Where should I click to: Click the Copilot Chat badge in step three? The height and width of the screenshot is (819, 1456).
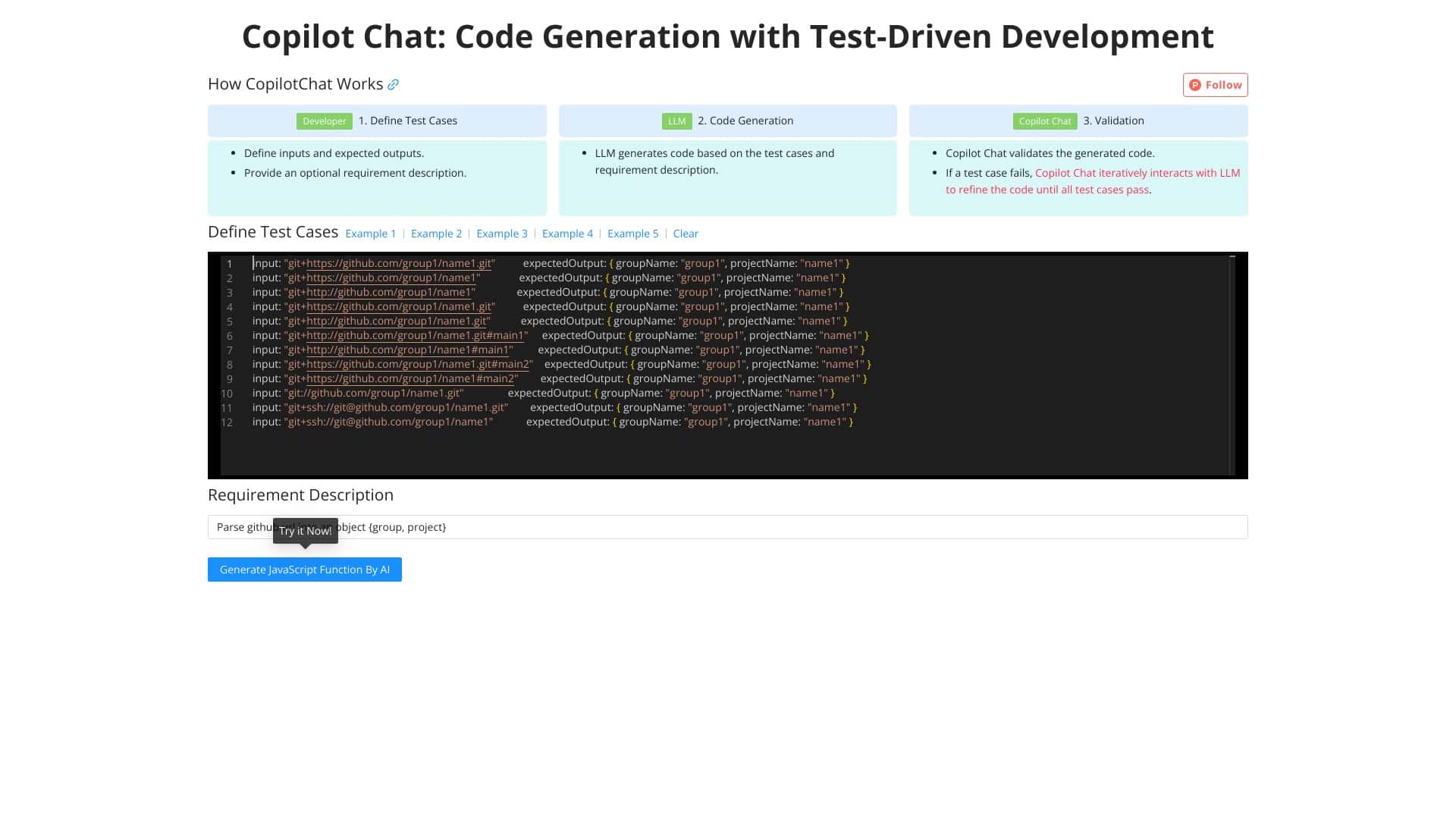click(1044, 121)
